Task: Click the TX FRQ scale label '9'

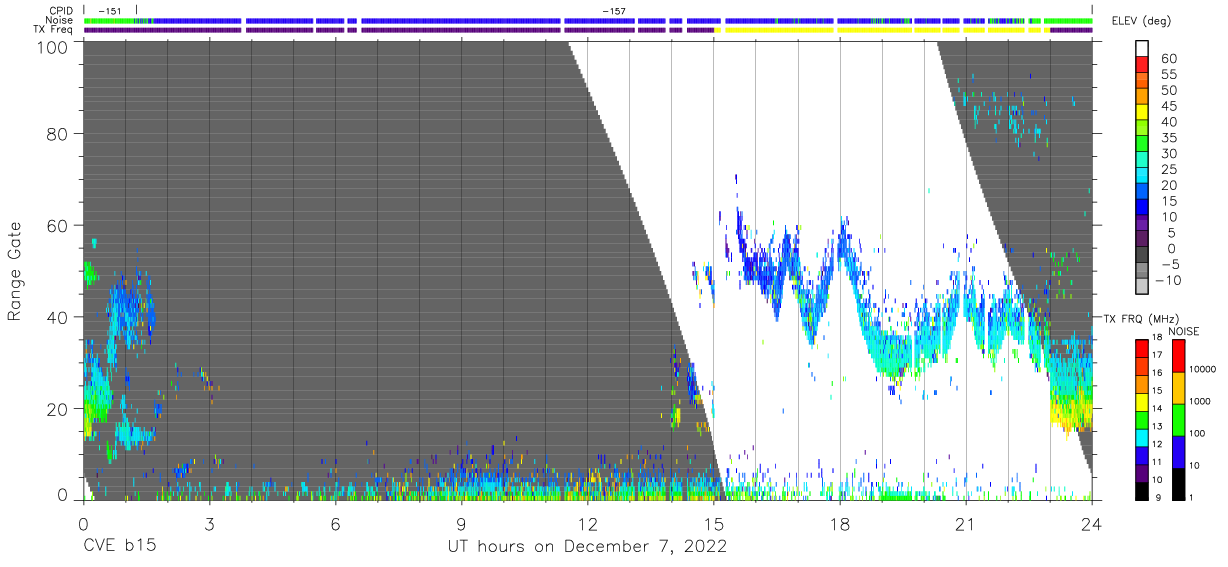Action: pyautogui.click(x=1158, y=498)
